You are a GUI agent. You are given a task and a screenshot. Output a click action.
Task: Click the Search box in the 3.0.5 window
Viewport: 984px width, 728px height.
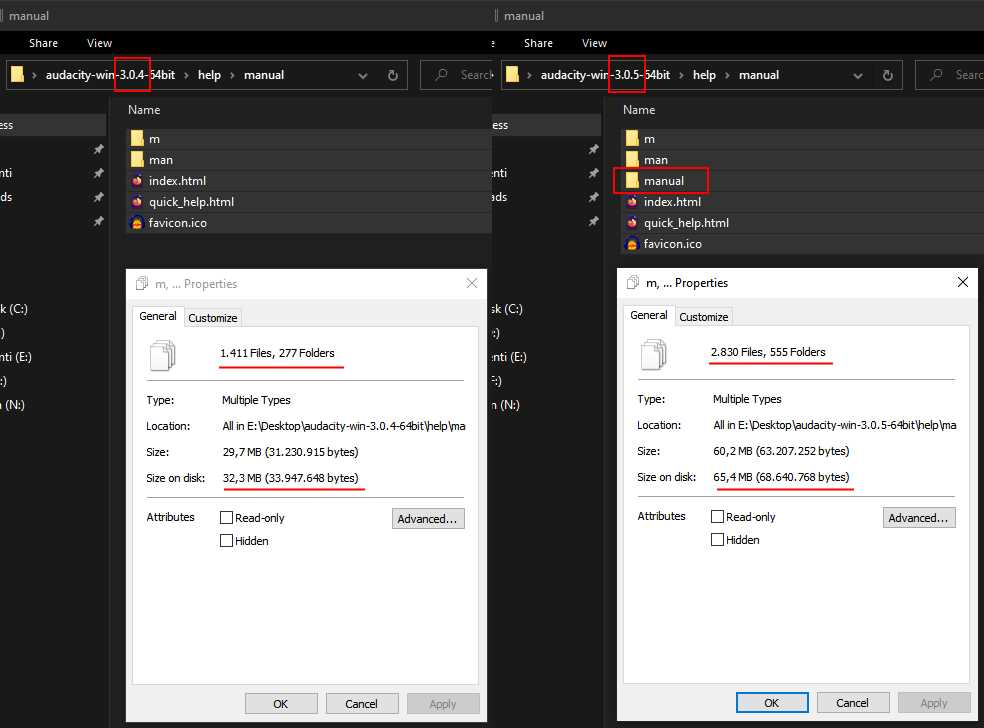coord(949,75)
